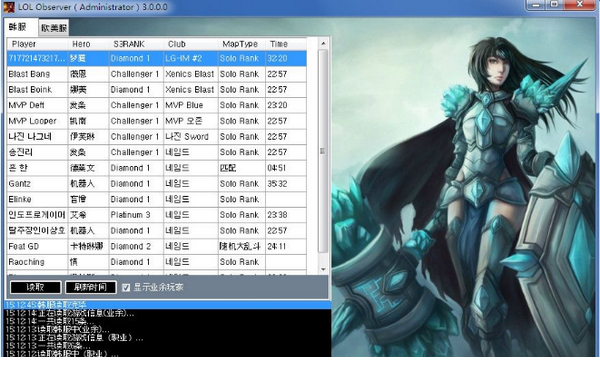The height and width of the screenshot is (371, 600).
Task: Switch to the 欧美服 tab
Action: click(x=54, y=28)
